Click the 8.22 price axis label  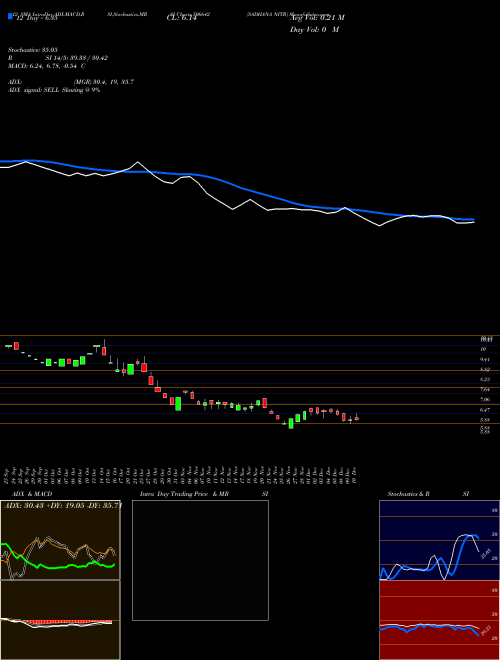(x=485, y=379)
